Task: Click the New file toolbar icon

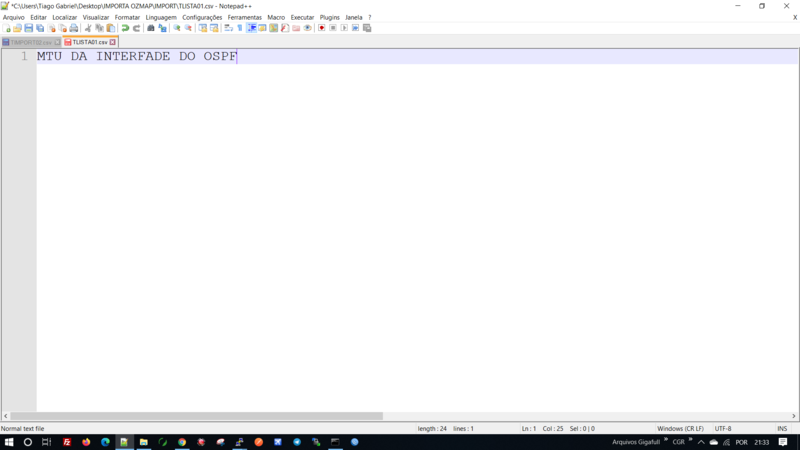Action: [7, 28]
